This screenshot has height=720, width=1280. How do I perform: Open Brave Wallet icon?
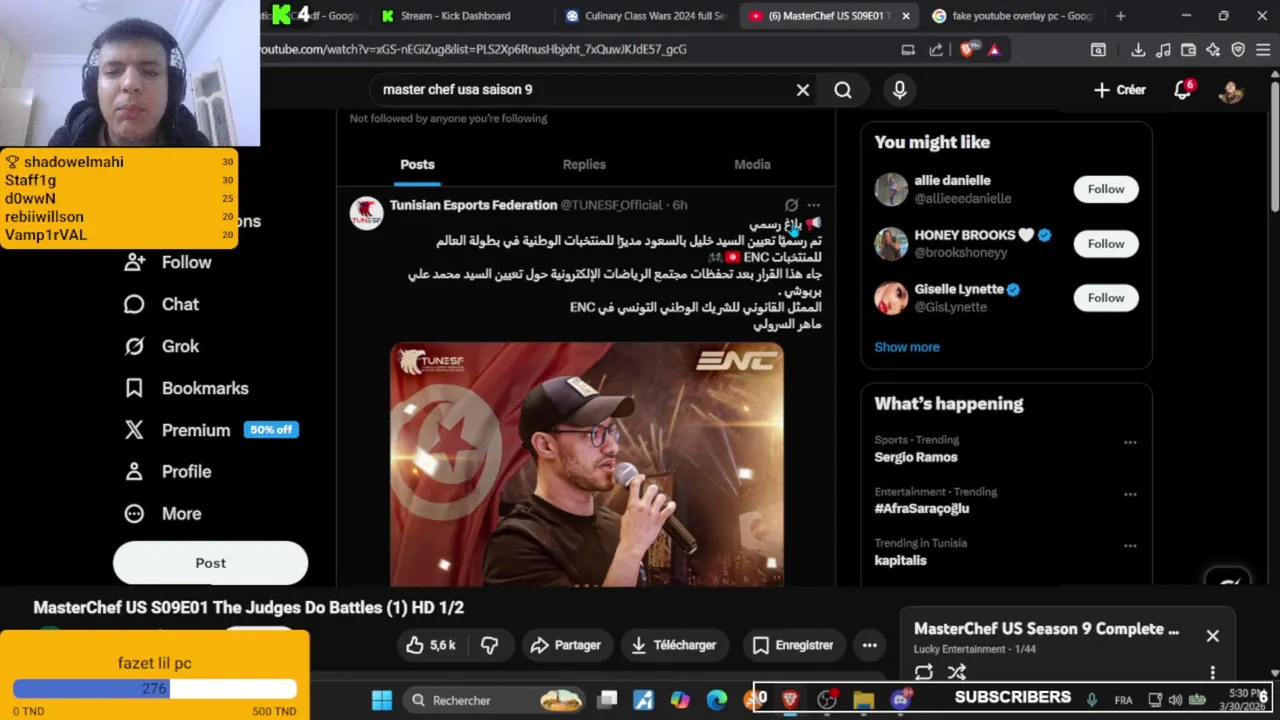coord(1188,49)
